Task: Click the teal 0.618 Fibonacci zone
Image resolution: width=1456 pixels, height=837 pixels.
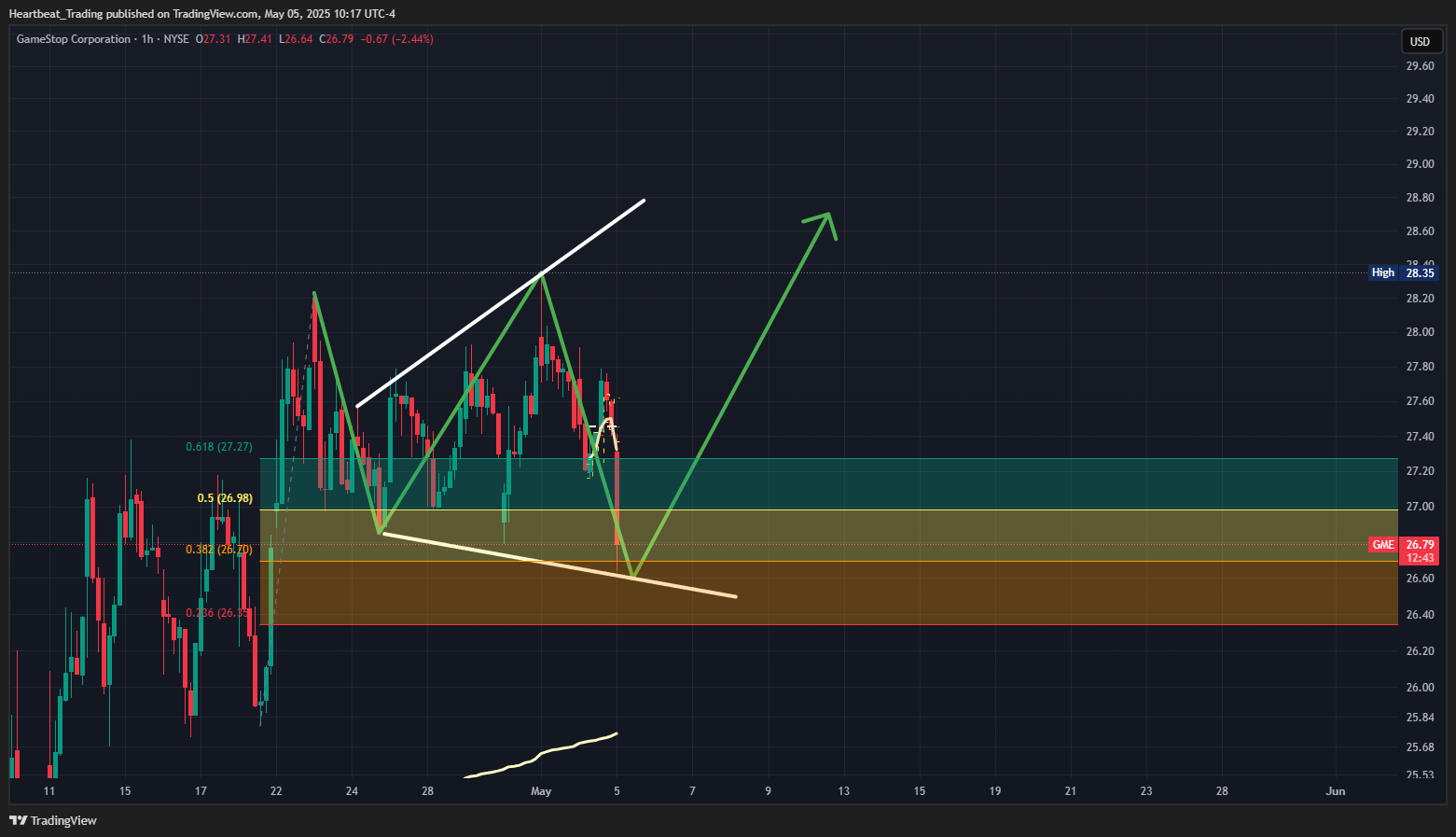Action: (828, 483)
